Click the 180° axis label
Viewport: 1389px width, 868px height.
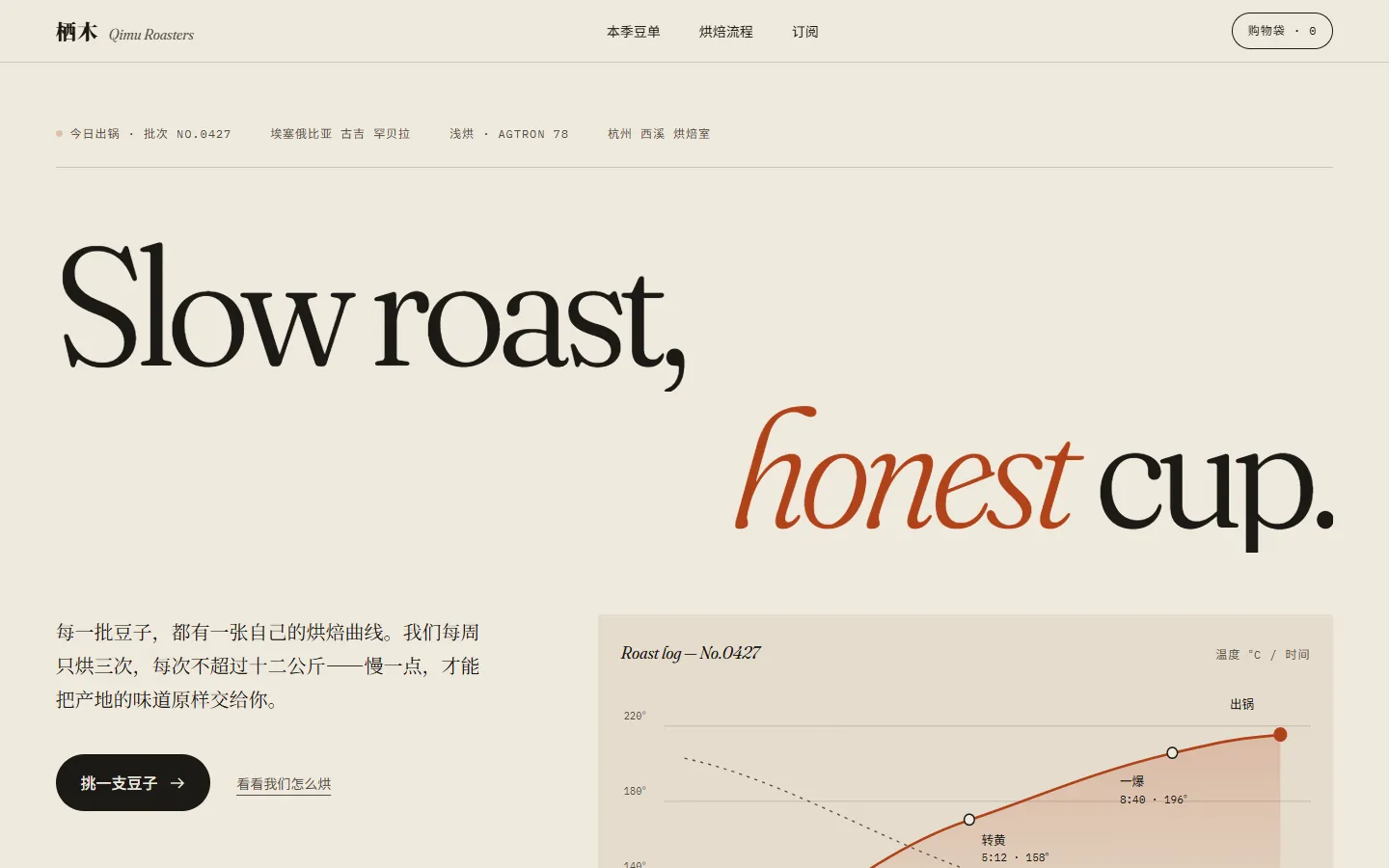[635, 791]
